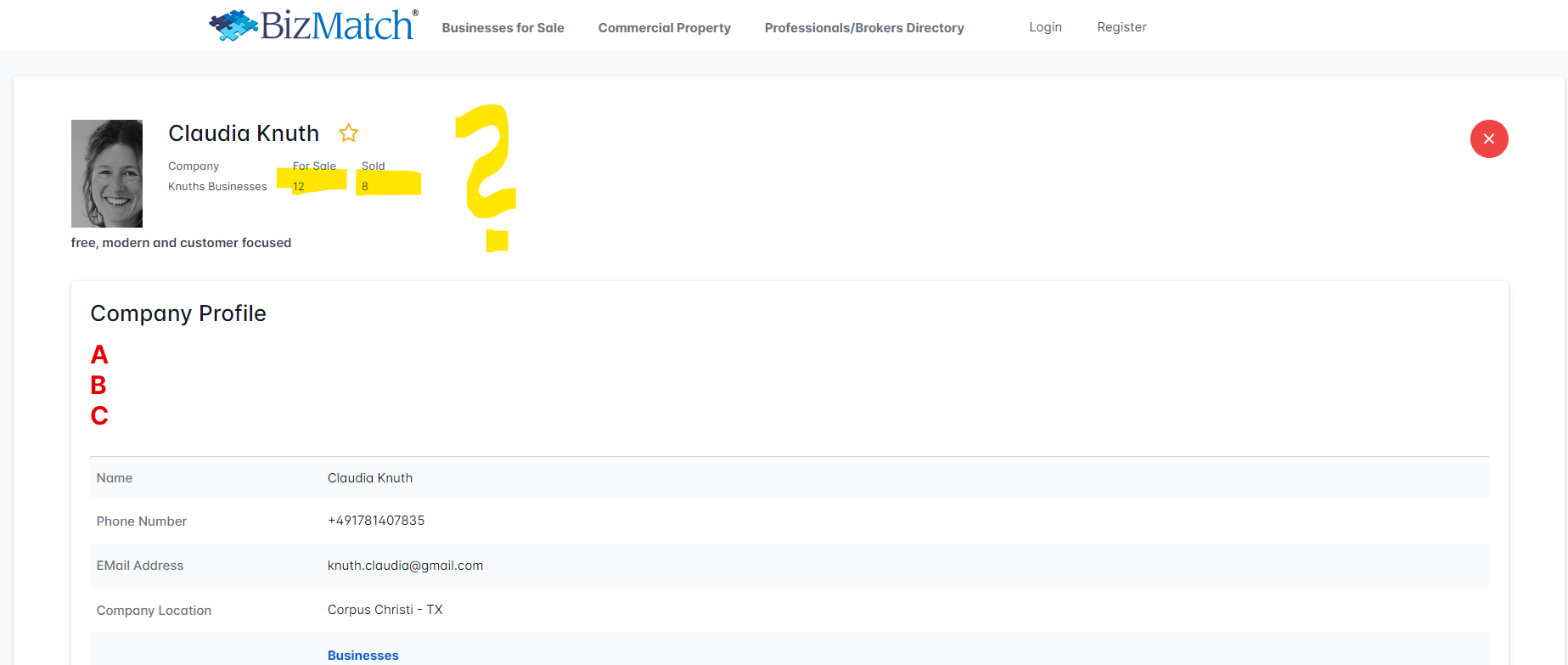Click the For Sale count of 12
The width and height of the screenshot is (1568, 665).
pyautogui.click(x=299, y=186)
